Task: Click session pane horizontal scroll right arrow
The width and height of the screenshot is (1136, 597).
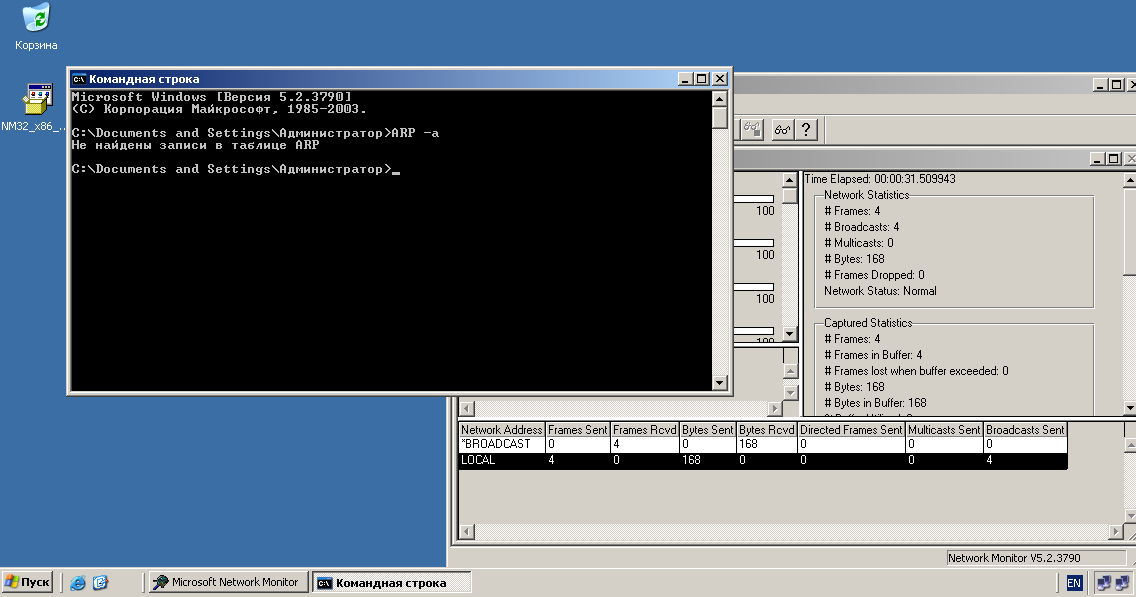Action: [775, 409]
